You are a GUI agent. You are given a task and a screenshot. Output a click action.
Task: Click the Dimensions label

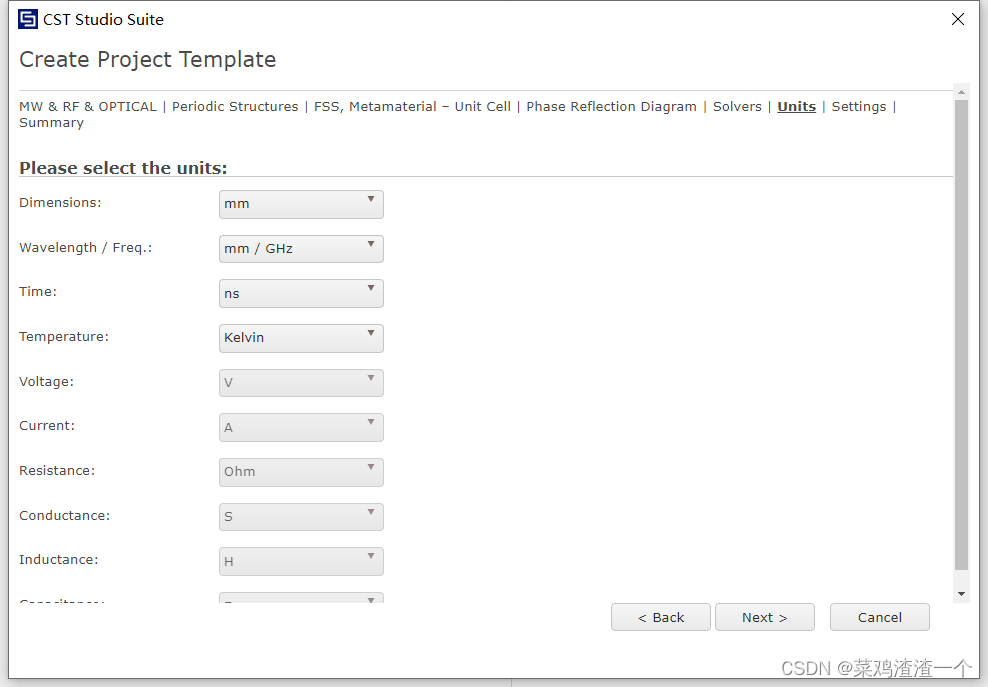60,203
